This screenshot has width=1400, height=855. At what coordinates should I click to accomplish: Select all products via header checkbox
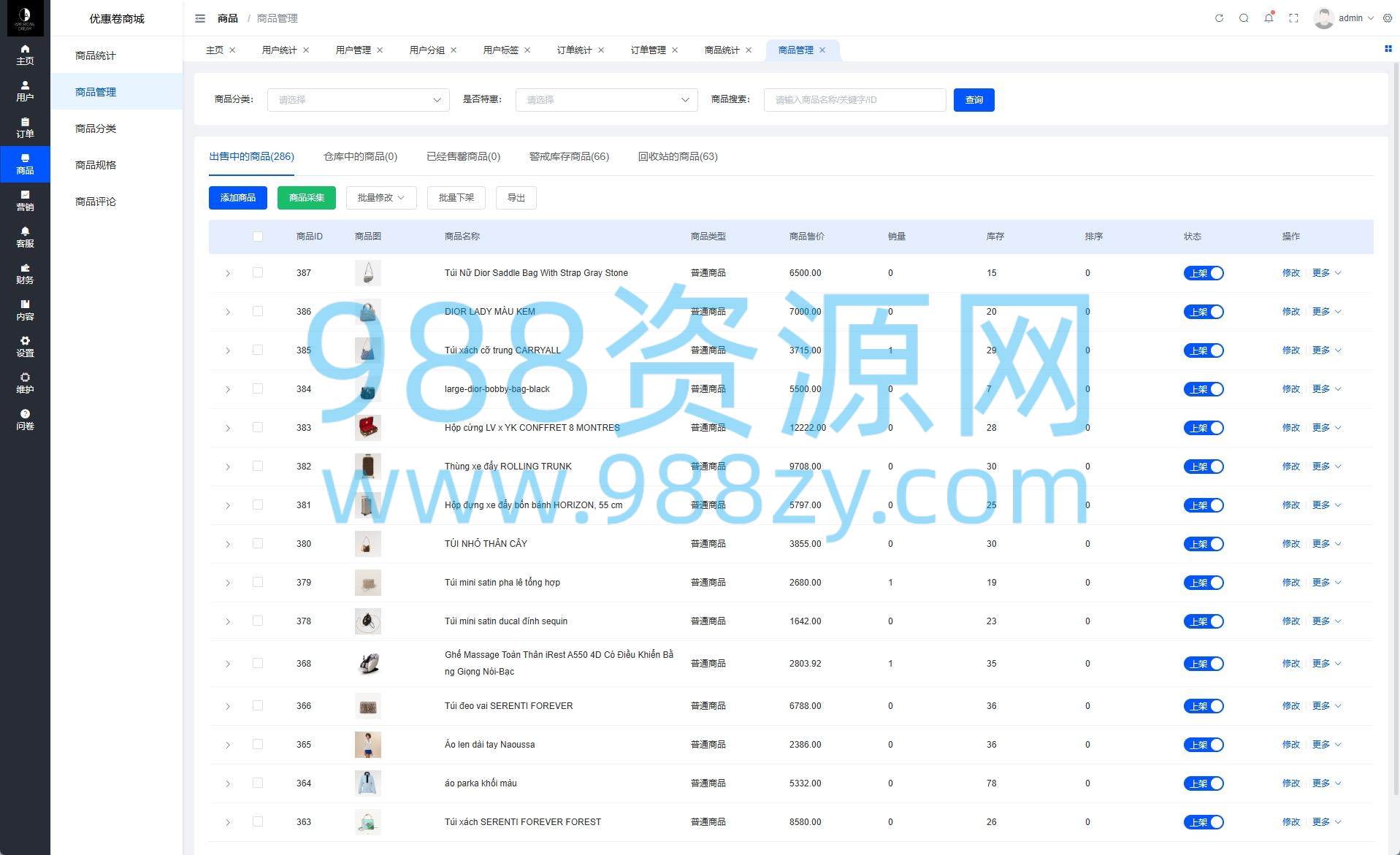pos(258,237)
